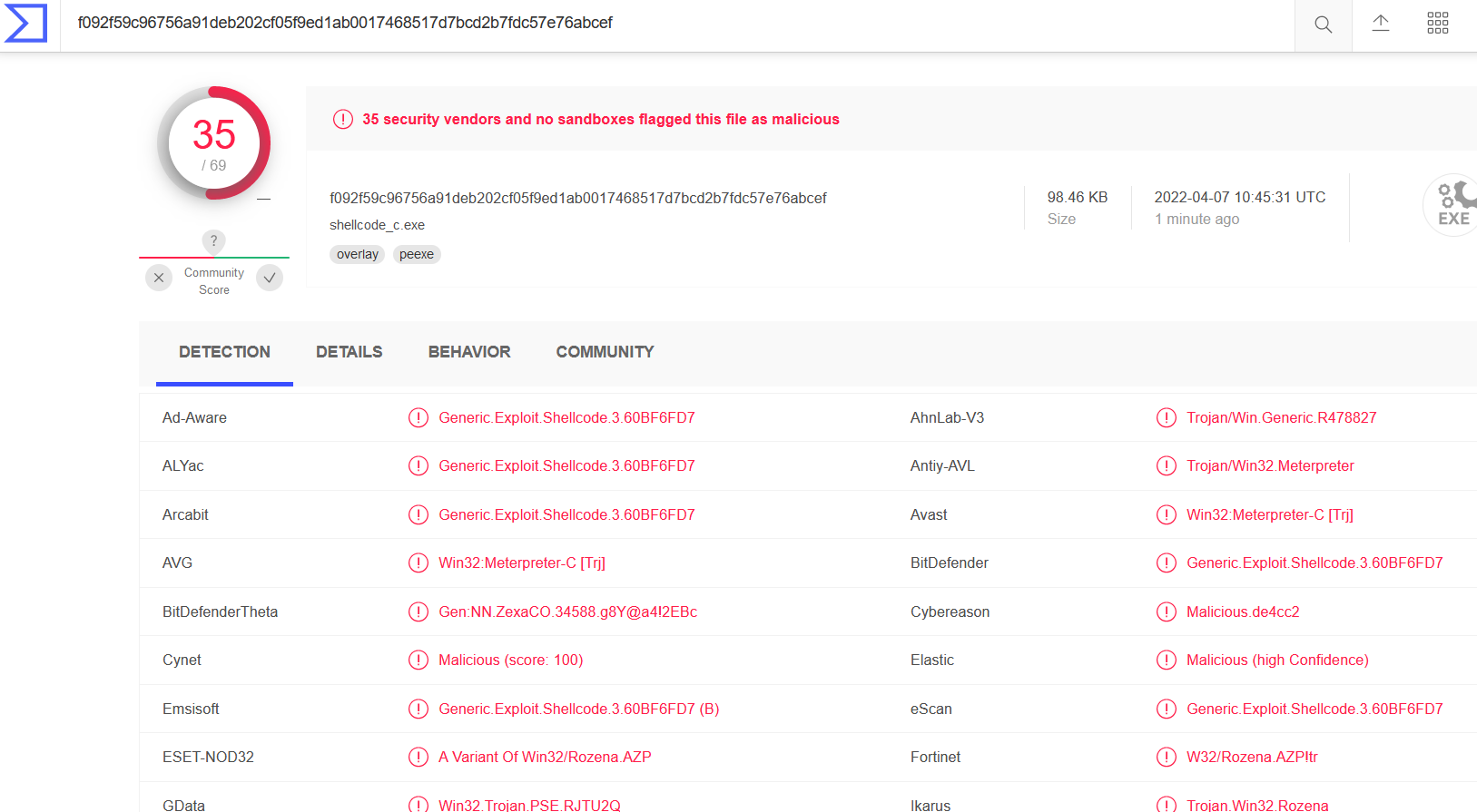Select the COMMUNITY tab
The height and width of the screenshot is (812, 1477).
(x=605, y=352)
